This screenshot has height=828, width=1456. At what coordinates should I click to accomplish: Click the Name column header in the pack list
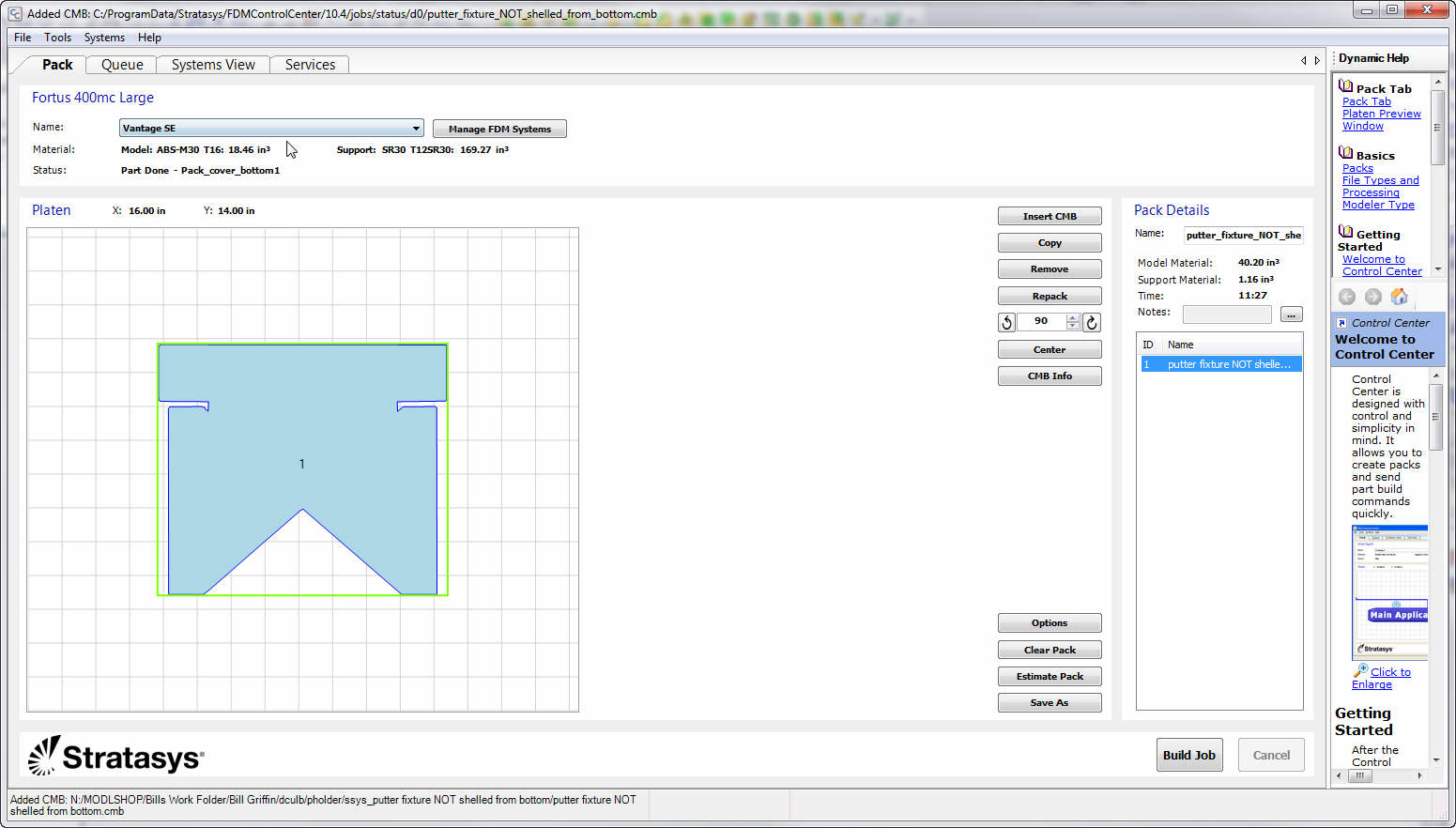pyautogui.click(x=1181, y=345)
